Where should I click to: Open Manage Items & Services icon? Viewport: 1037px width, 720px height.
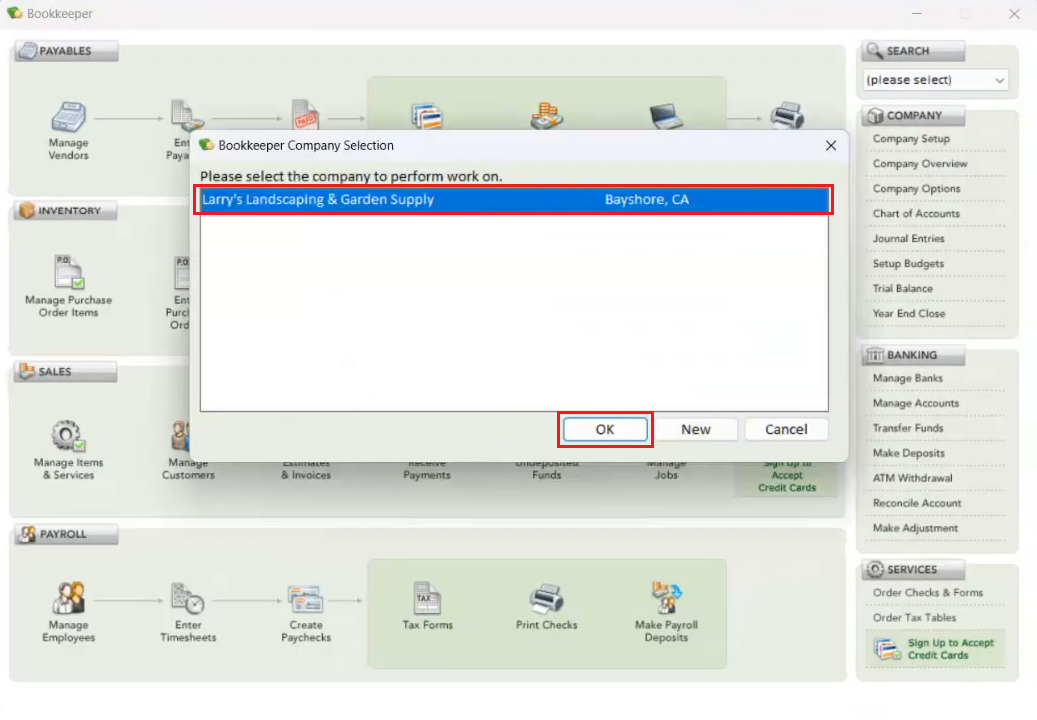click(67, 436)
